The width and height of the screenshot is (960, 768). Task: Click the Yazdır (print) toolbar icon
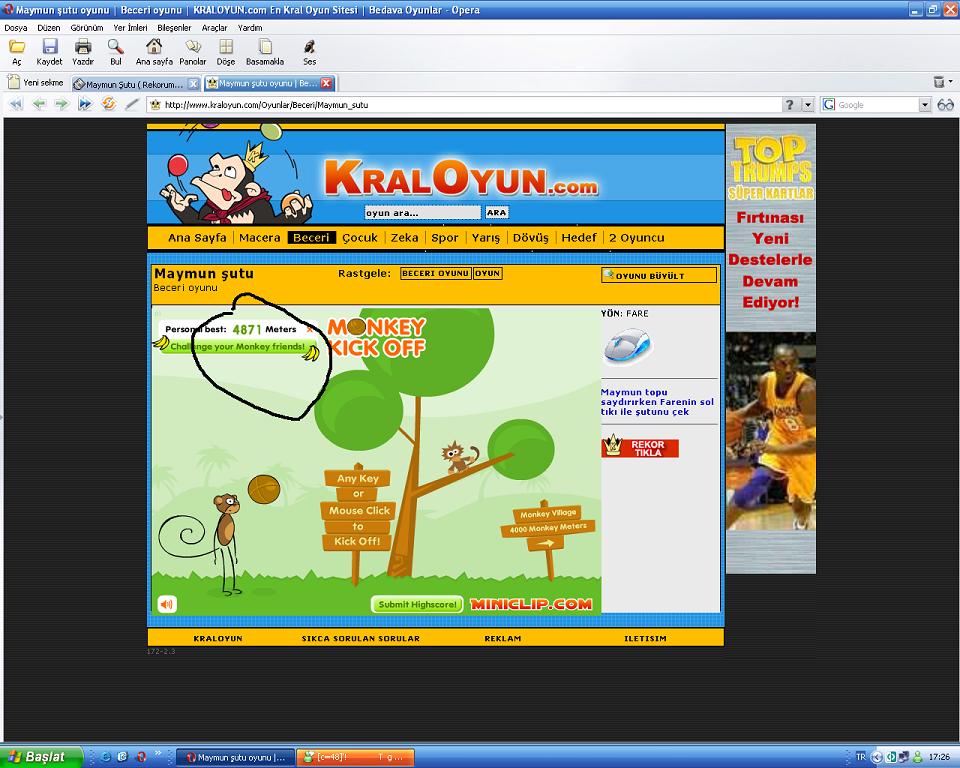[84, 46]
